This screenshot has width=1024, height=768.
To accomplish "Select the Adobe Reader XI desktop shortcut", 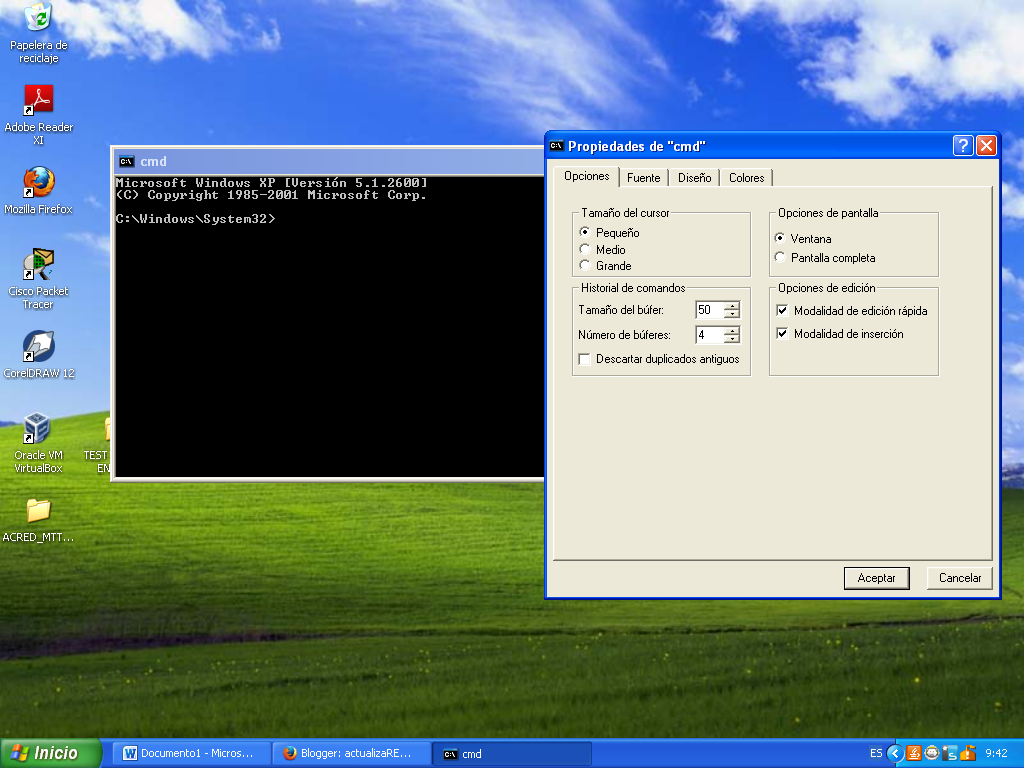I will click(39, 115).
